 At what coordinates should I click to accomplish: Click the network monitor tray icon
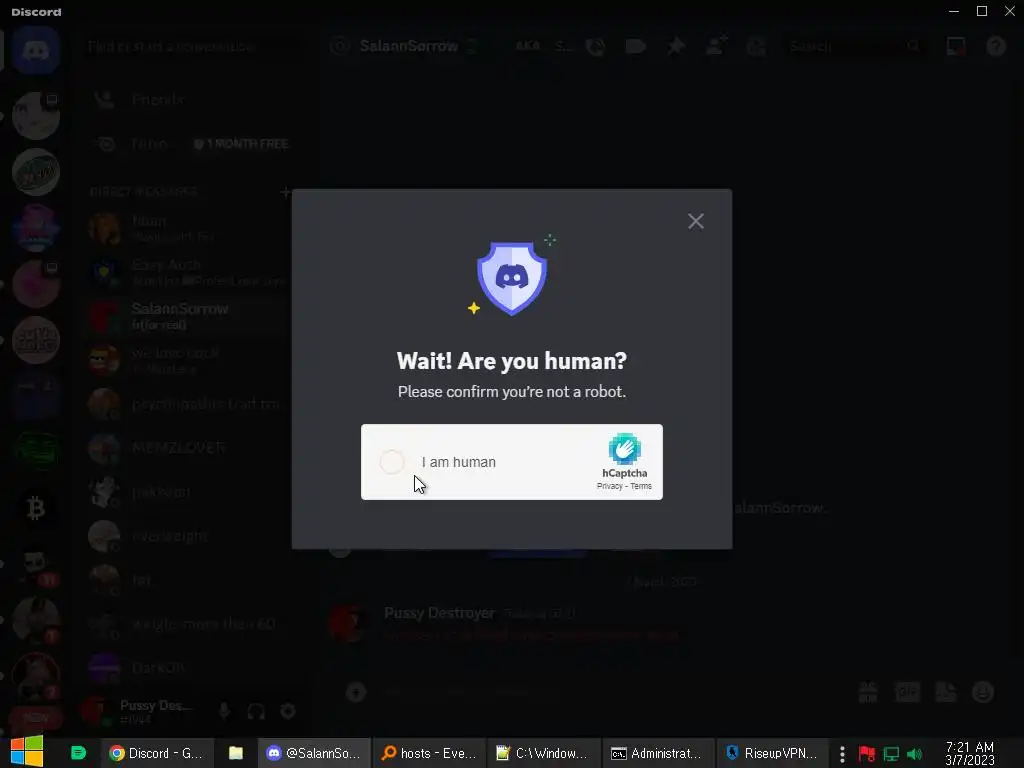tap(891, 754)
